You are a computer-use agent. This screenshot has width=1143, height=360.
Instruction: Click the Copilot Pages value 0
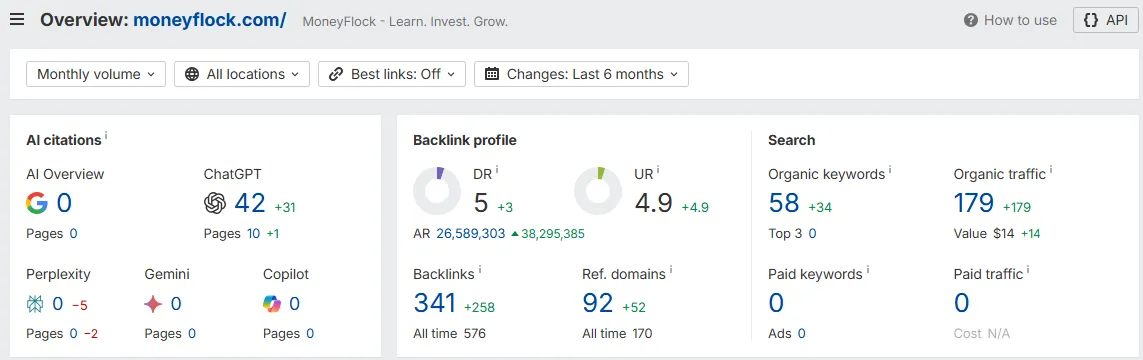pos(310,334)
